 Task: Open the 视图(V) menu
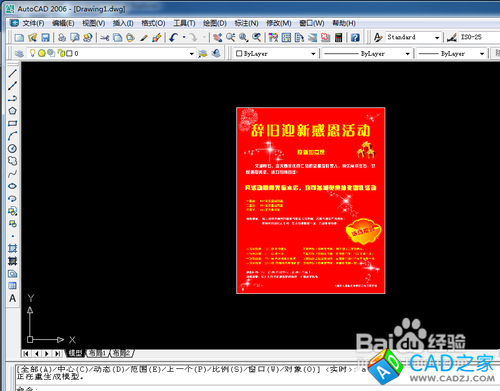[94, 23]
